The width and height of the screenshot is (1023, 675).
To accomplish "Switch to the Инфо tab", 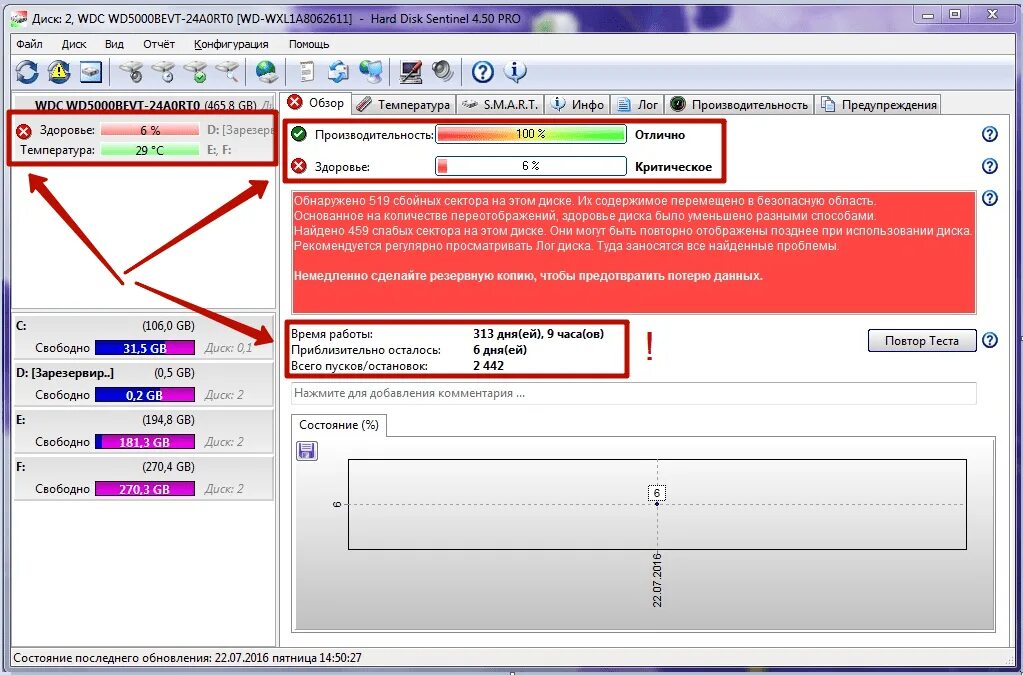I will pos(577,104).
